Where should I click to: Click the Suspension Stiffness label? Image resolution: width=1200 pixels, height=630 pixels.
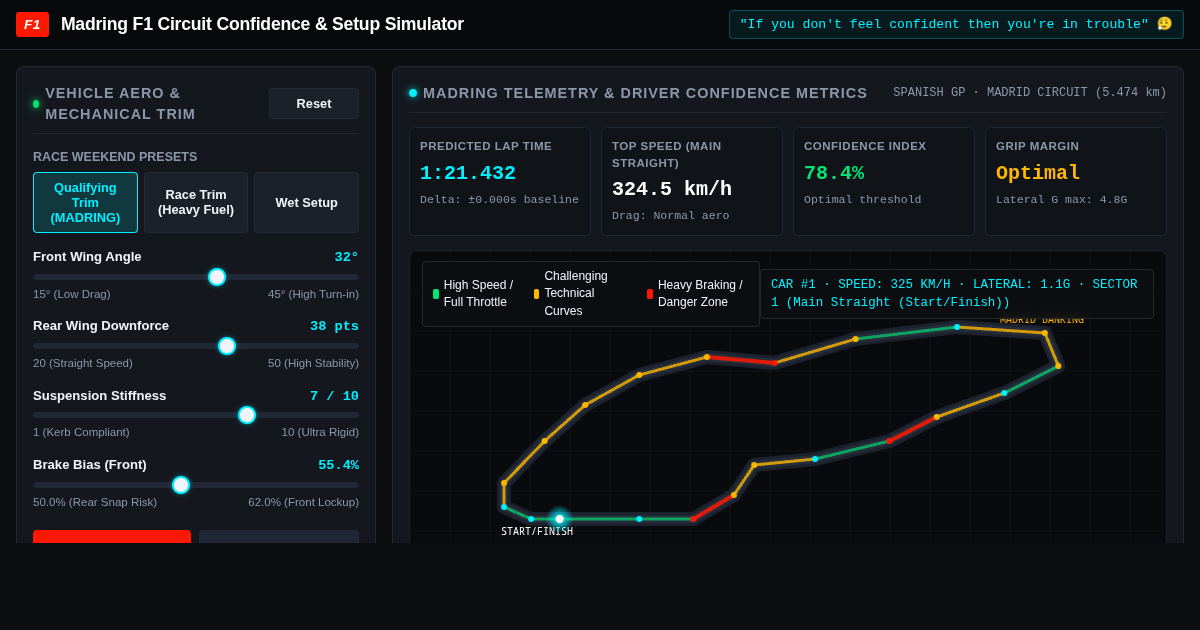point(100,396)
